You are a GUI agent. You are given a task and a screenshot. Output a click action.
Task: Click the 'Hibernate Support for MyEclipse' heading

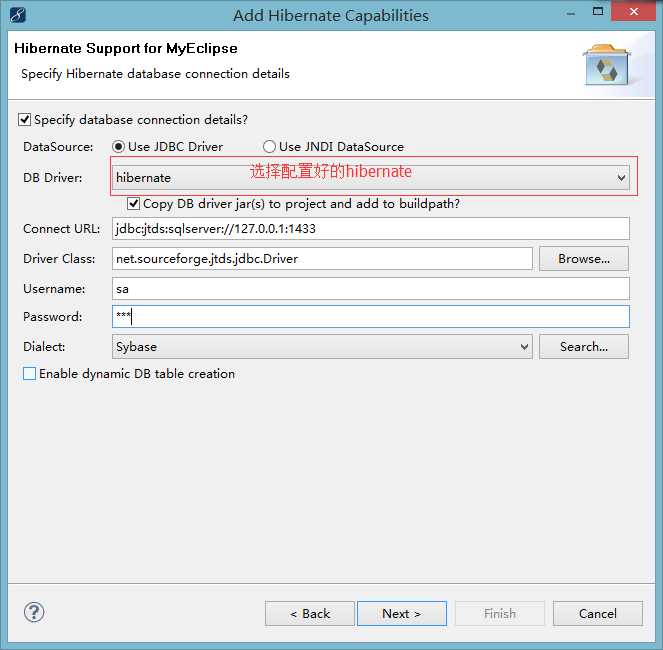pos(126,49)
